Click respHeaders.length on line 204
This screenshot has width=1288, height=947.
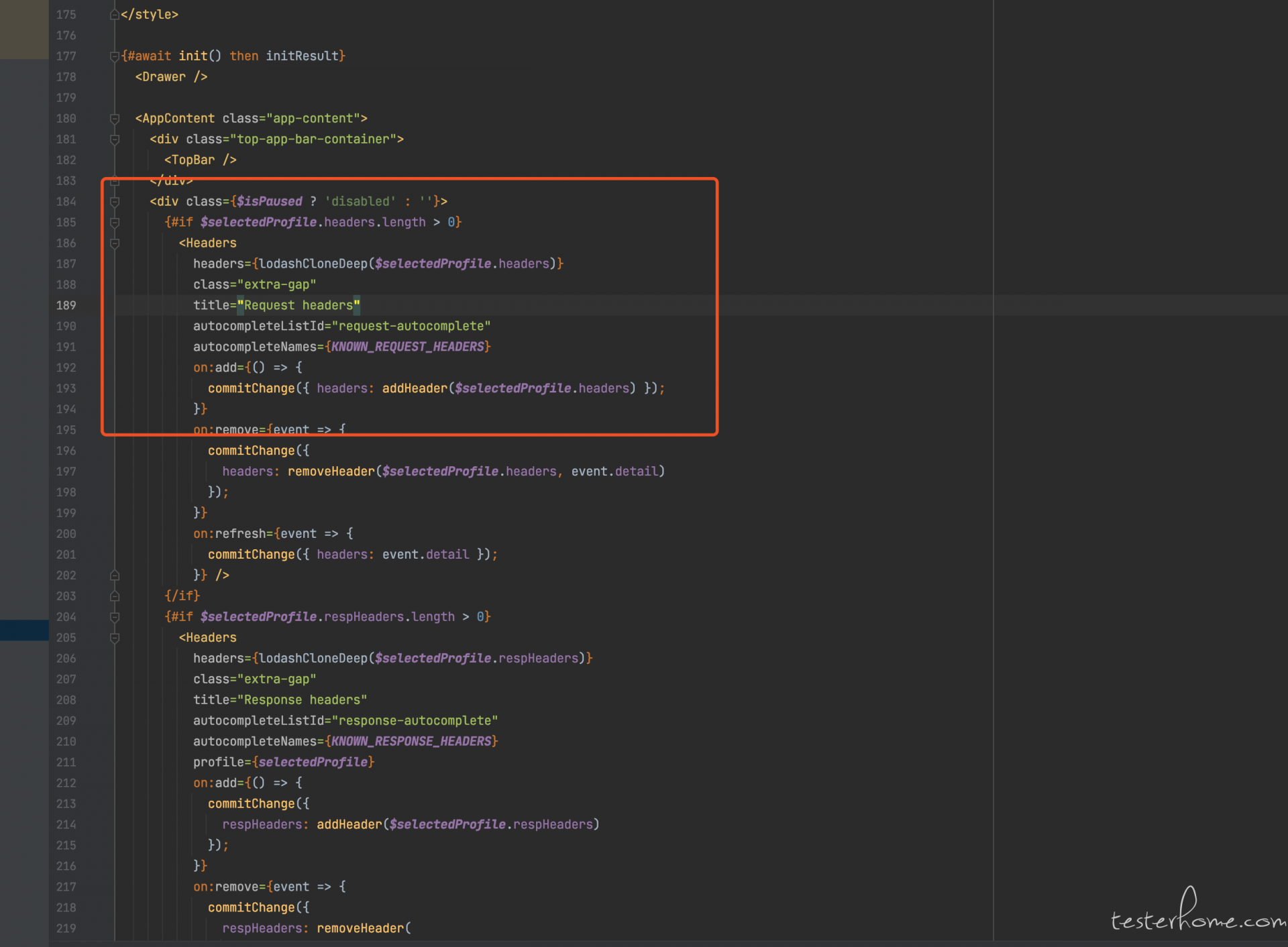pyautogui.click(x=390, y=617)
